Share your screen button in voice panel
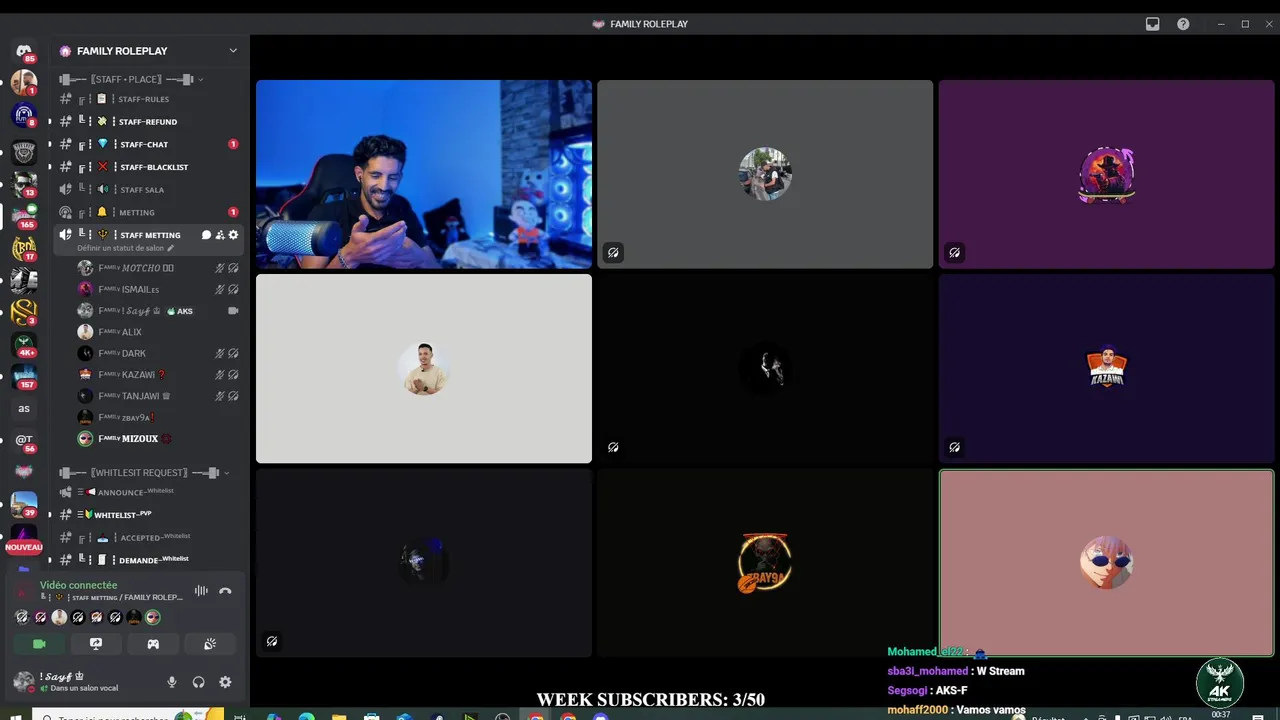This screenshot has height=720, width=1280. (x=96, y=644)
